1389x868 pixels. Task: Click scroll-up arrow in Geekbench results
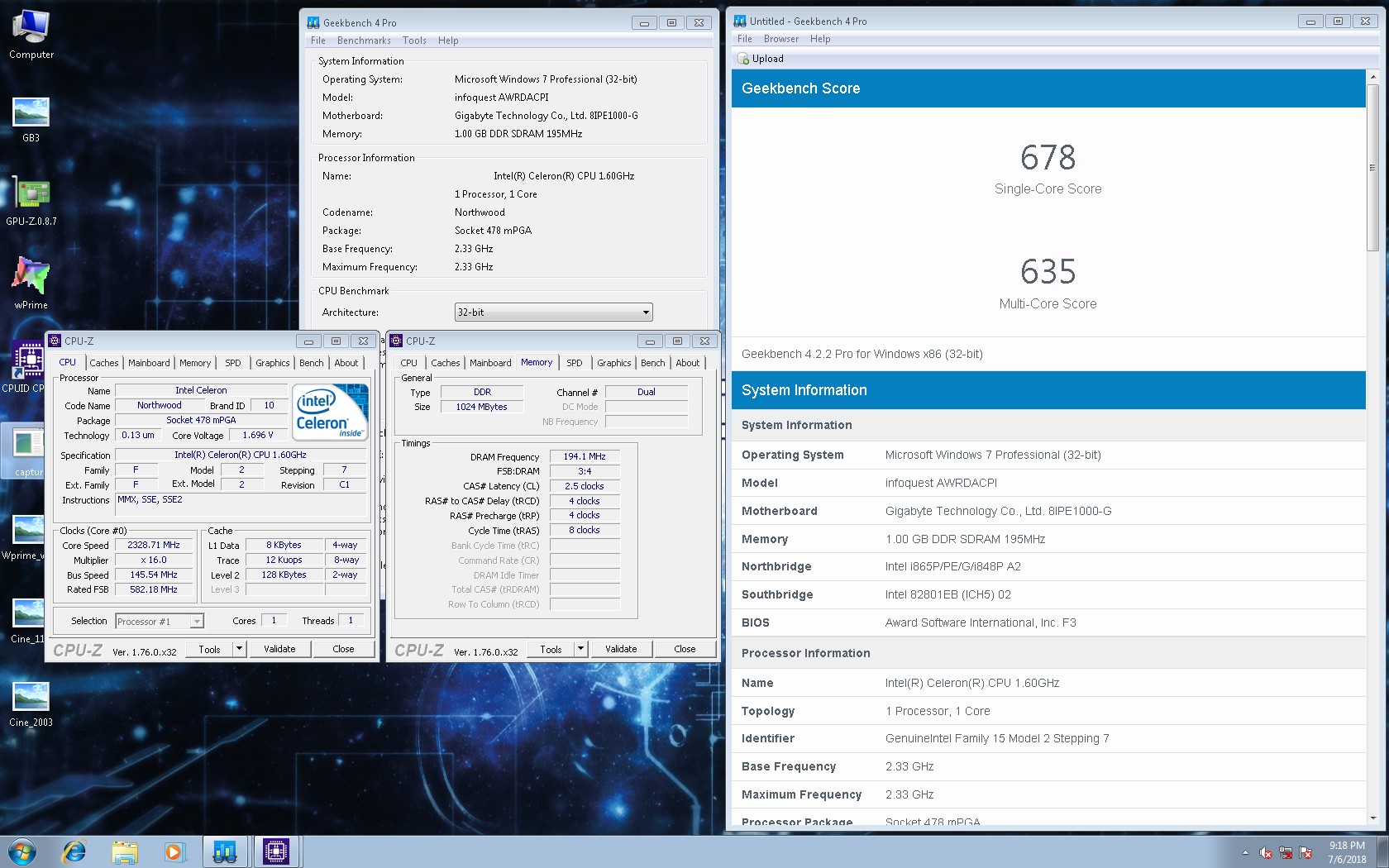(1372, 77)
